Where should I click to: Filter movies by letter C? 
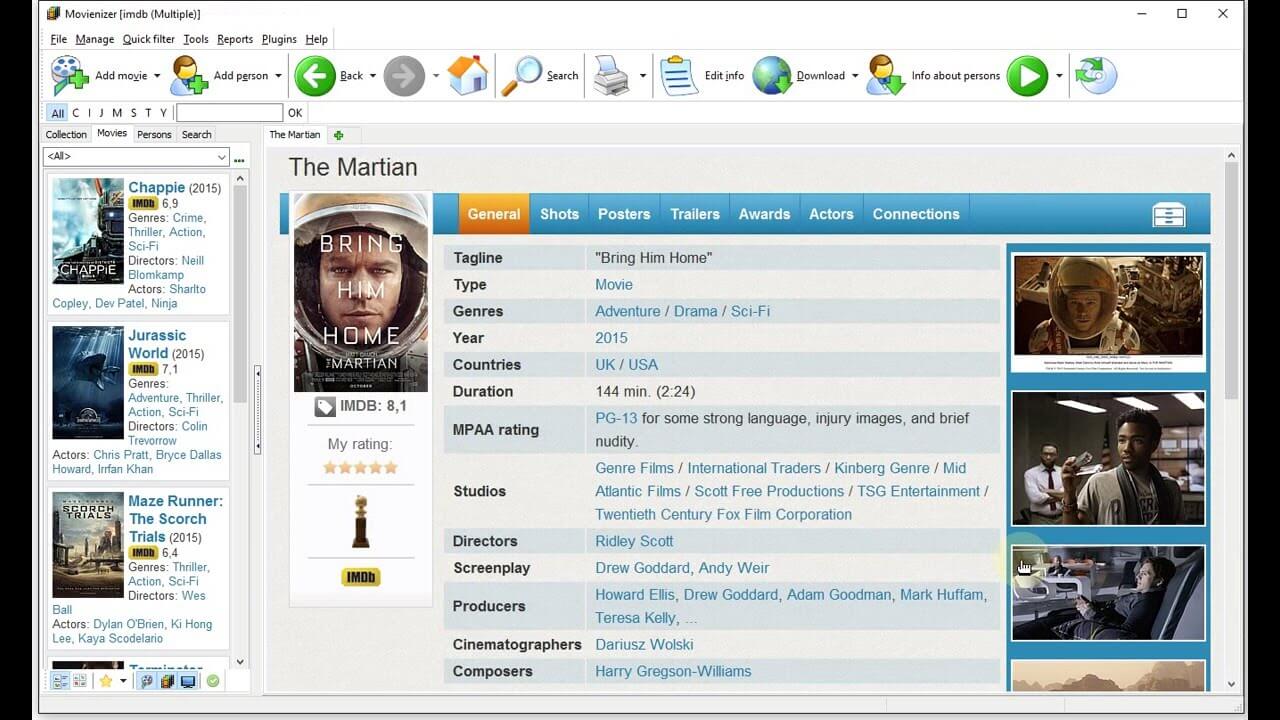point(75,113)
